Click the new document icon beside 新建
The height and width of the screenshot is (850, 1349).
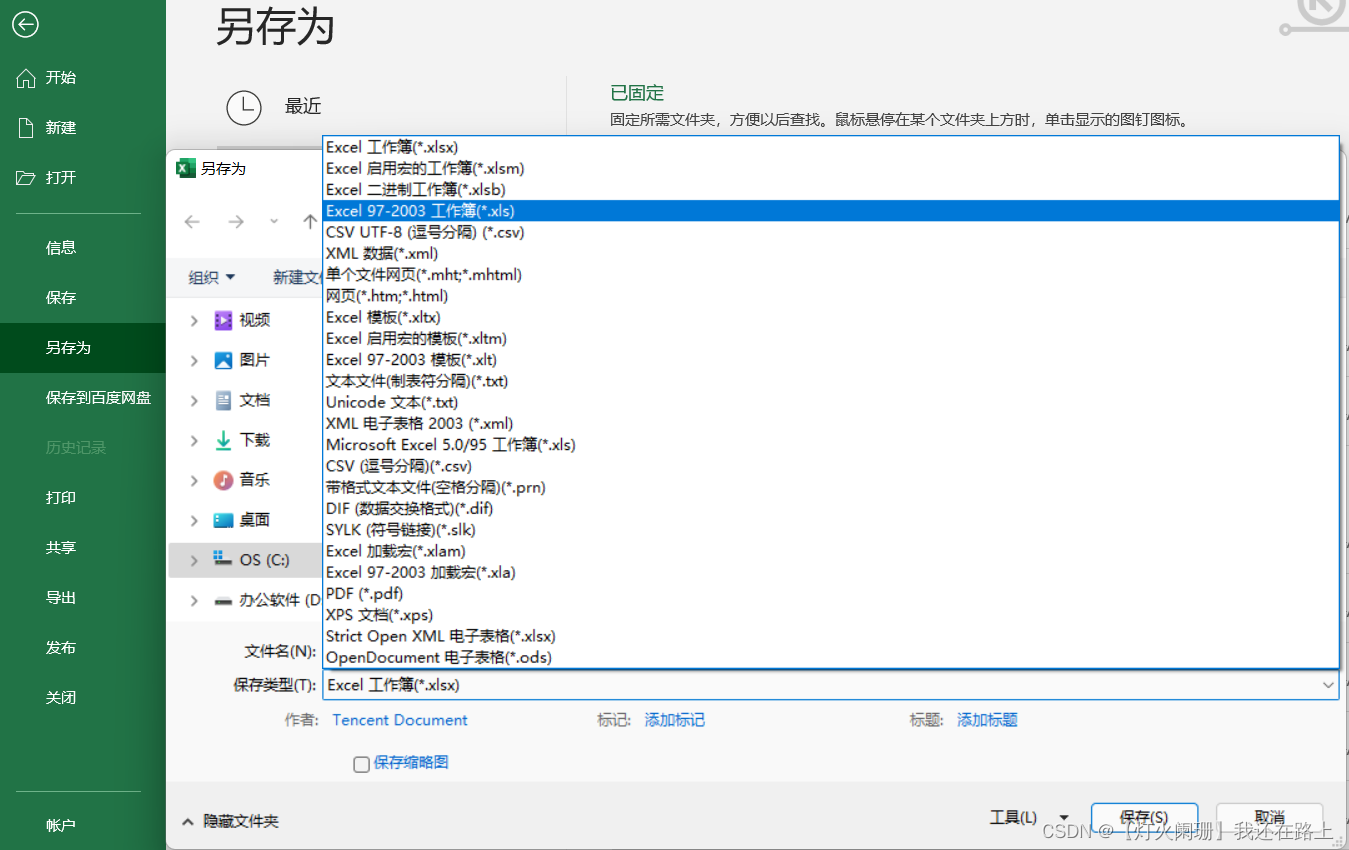coord(27,128)
